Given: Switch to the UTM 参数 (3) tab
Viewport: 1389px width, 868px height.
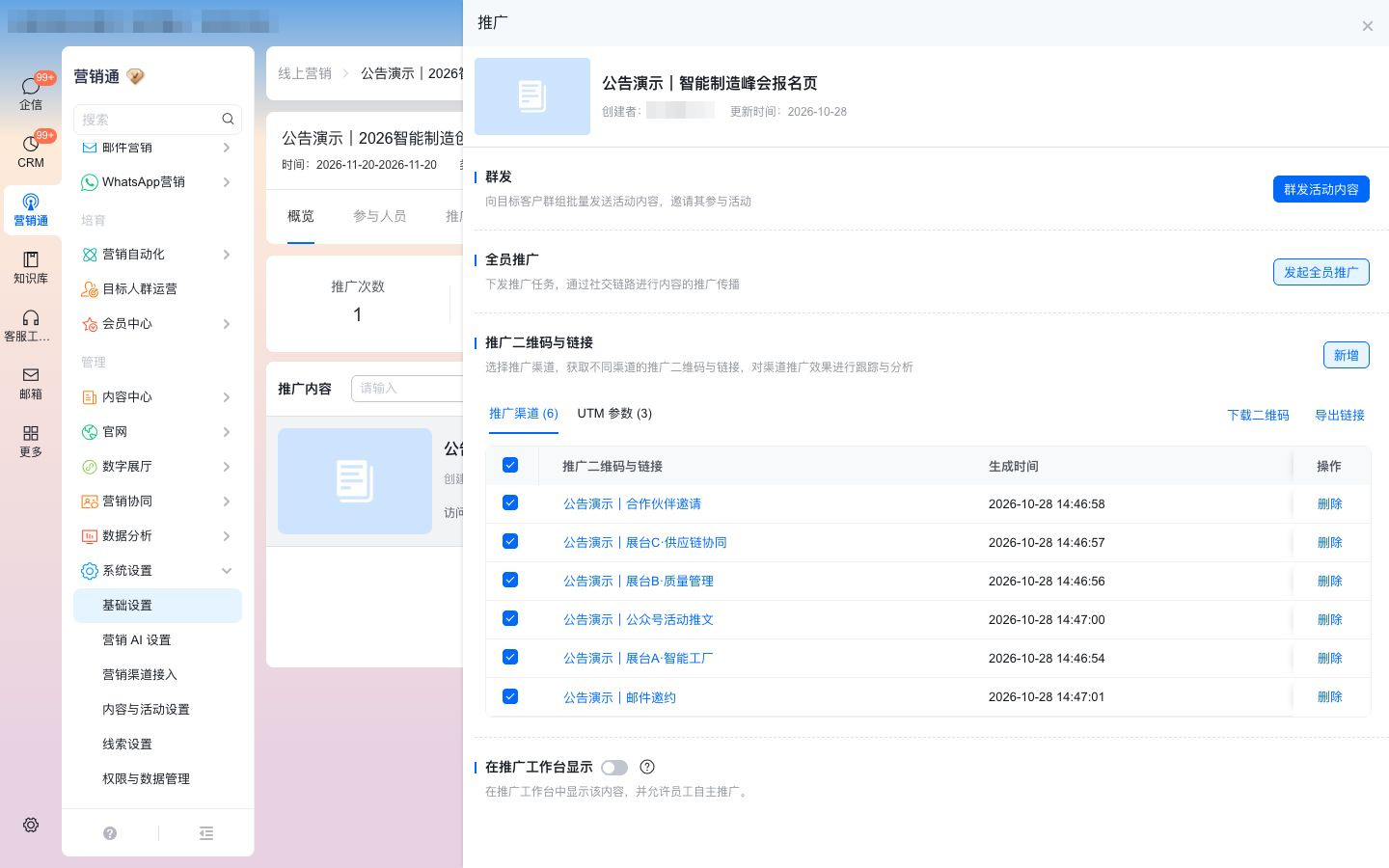Looking at the screenshot, I should tap(614, 414).
